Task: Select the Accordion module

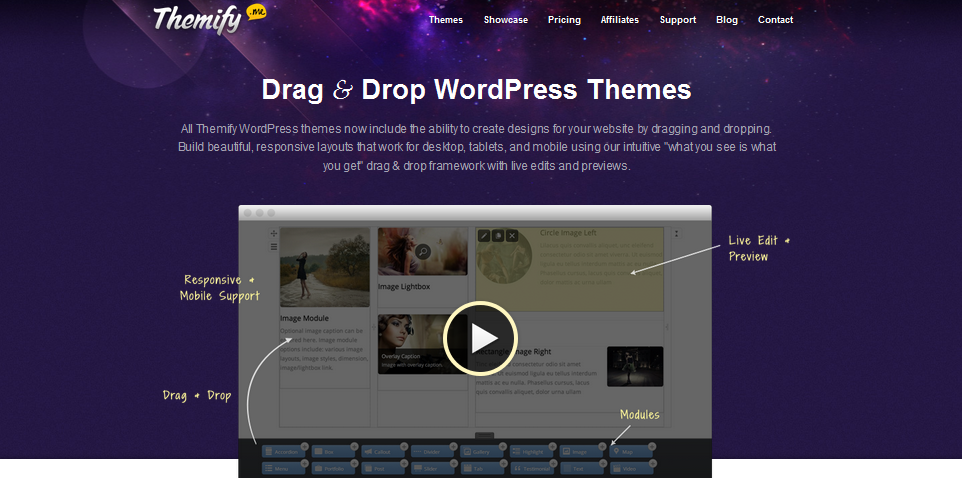Action: pyautogui.click(x=283, y=452)
